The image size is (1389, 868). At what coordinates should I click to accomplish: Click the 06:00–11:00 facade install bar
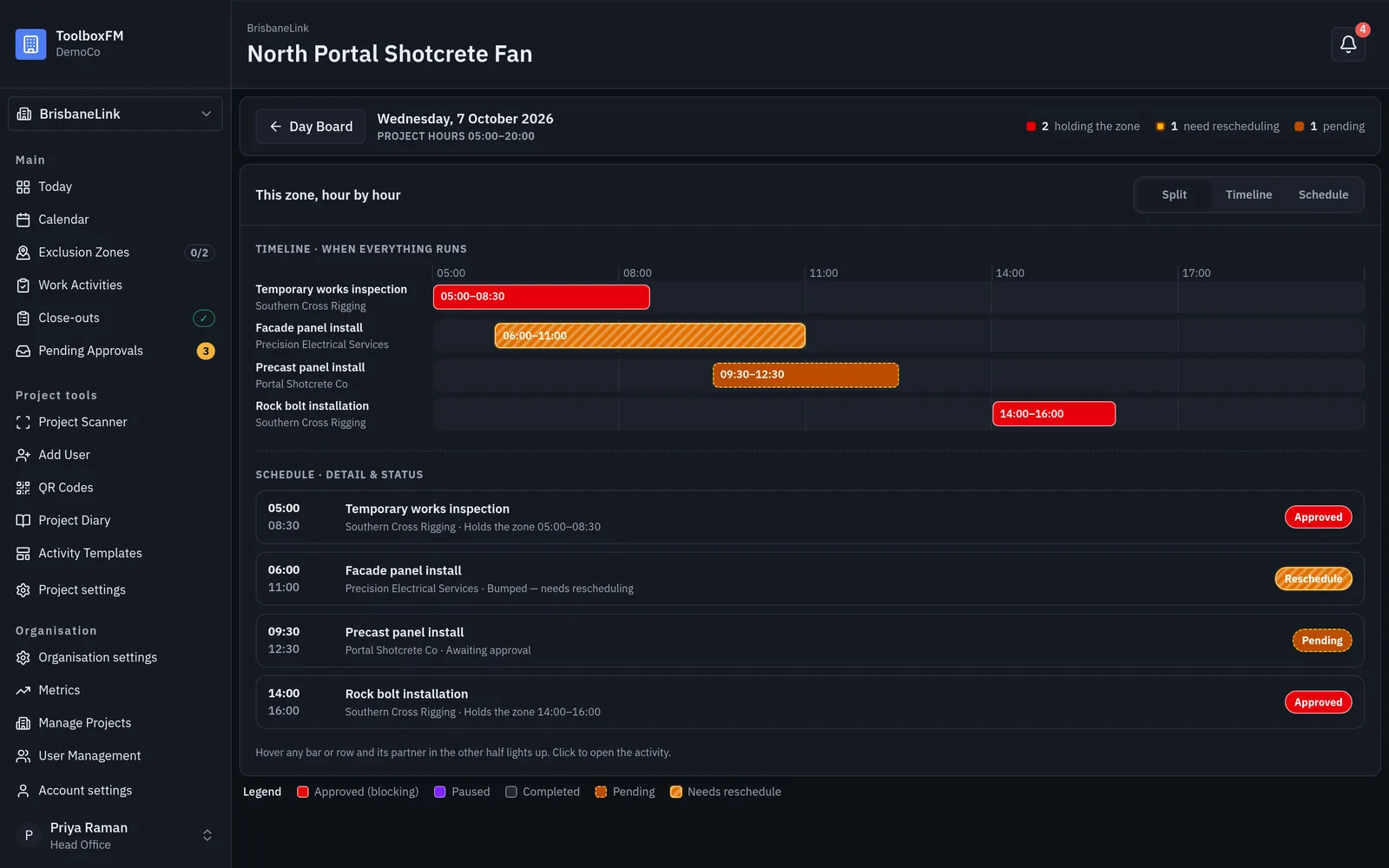(649, 336)
